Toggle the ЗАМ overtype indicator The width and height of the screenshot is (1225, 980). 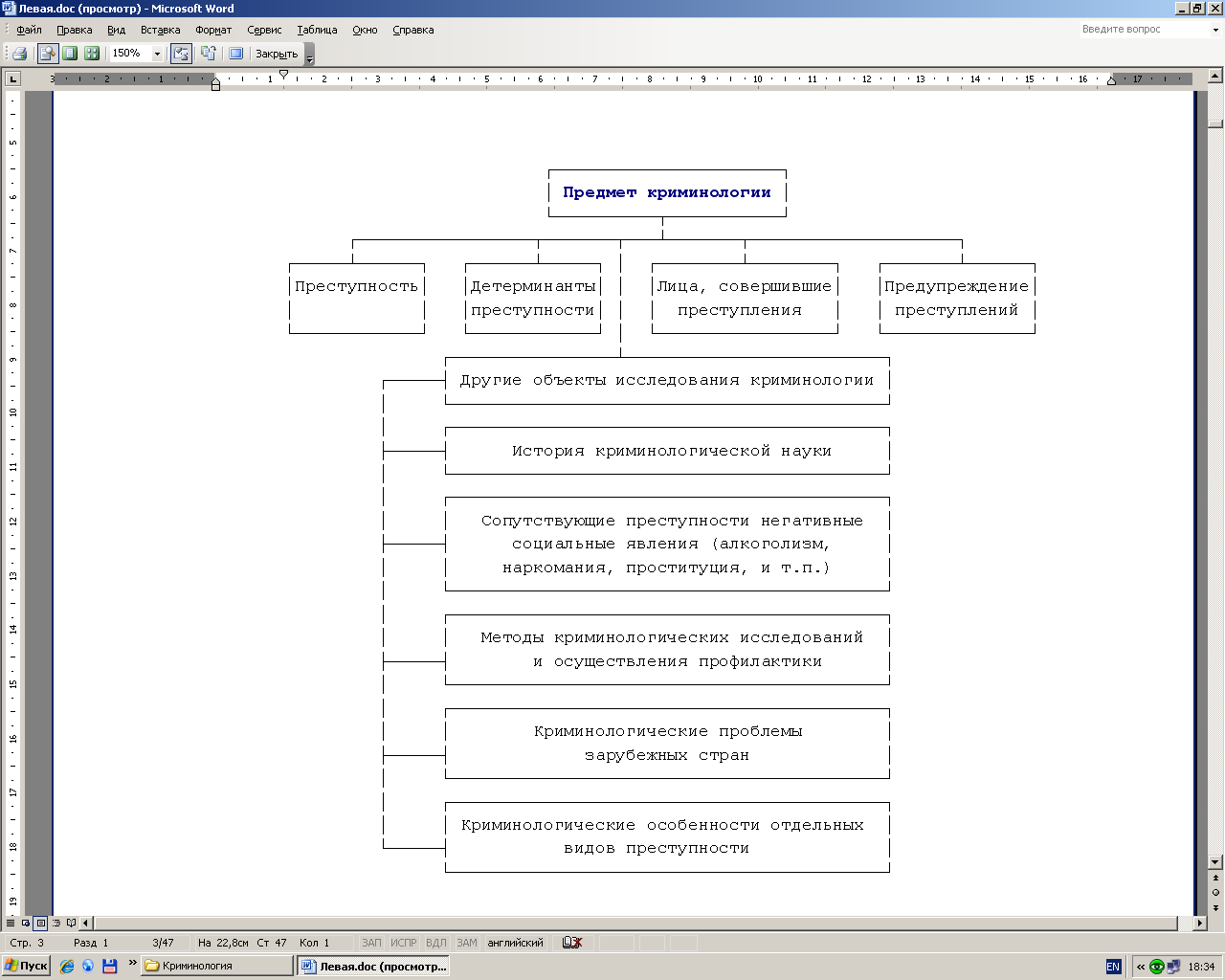(x=466, y=943)
